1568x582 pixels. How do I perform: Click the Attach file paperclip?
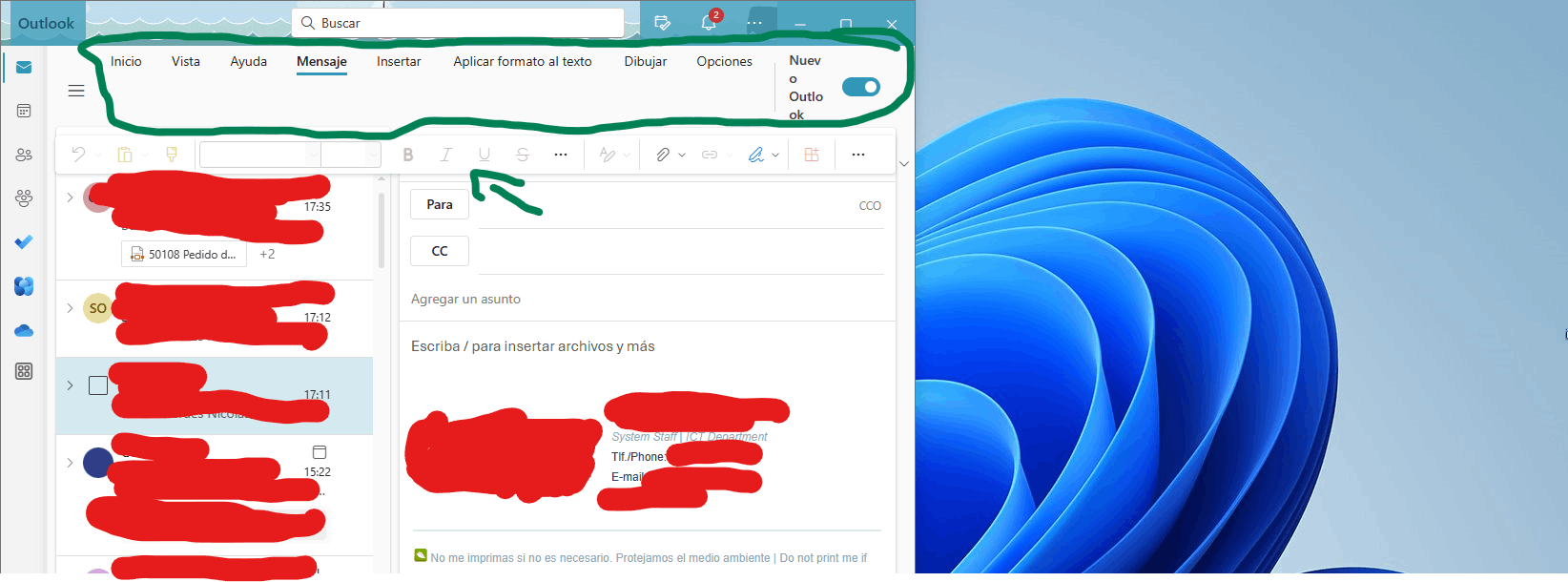pos(663,155)
